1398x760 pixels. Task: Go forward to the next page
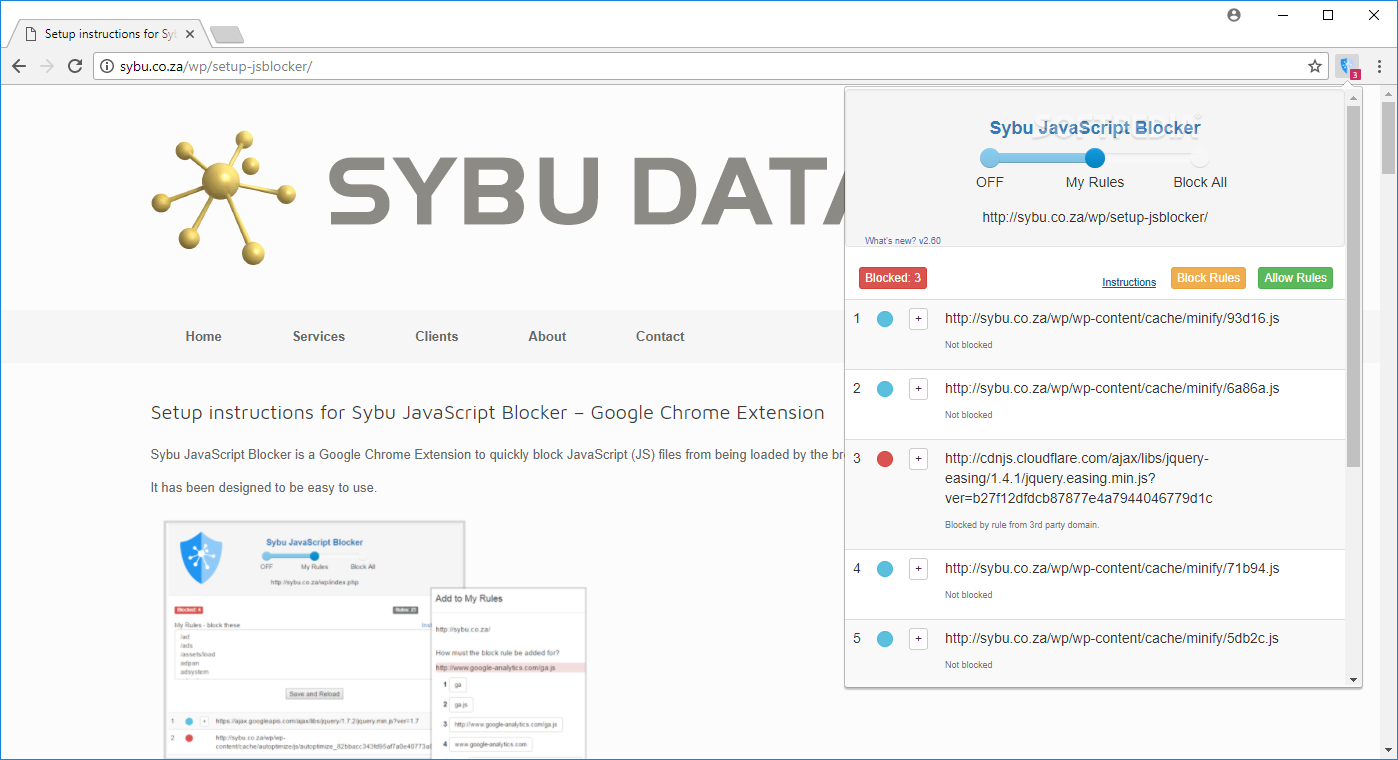click(47, 66)
